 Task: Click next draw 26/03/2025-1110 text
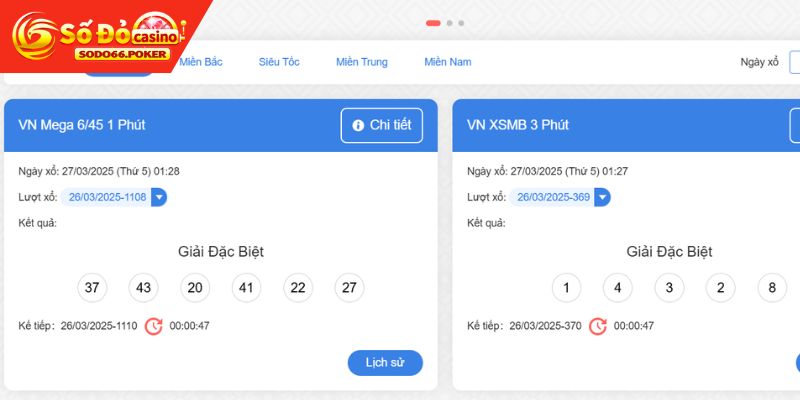[99, 326]
